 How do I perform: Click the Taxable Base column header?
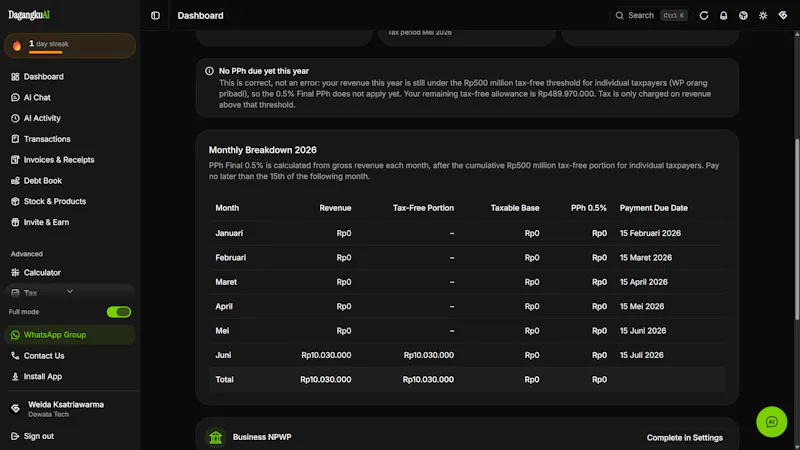tap(515, 208)
